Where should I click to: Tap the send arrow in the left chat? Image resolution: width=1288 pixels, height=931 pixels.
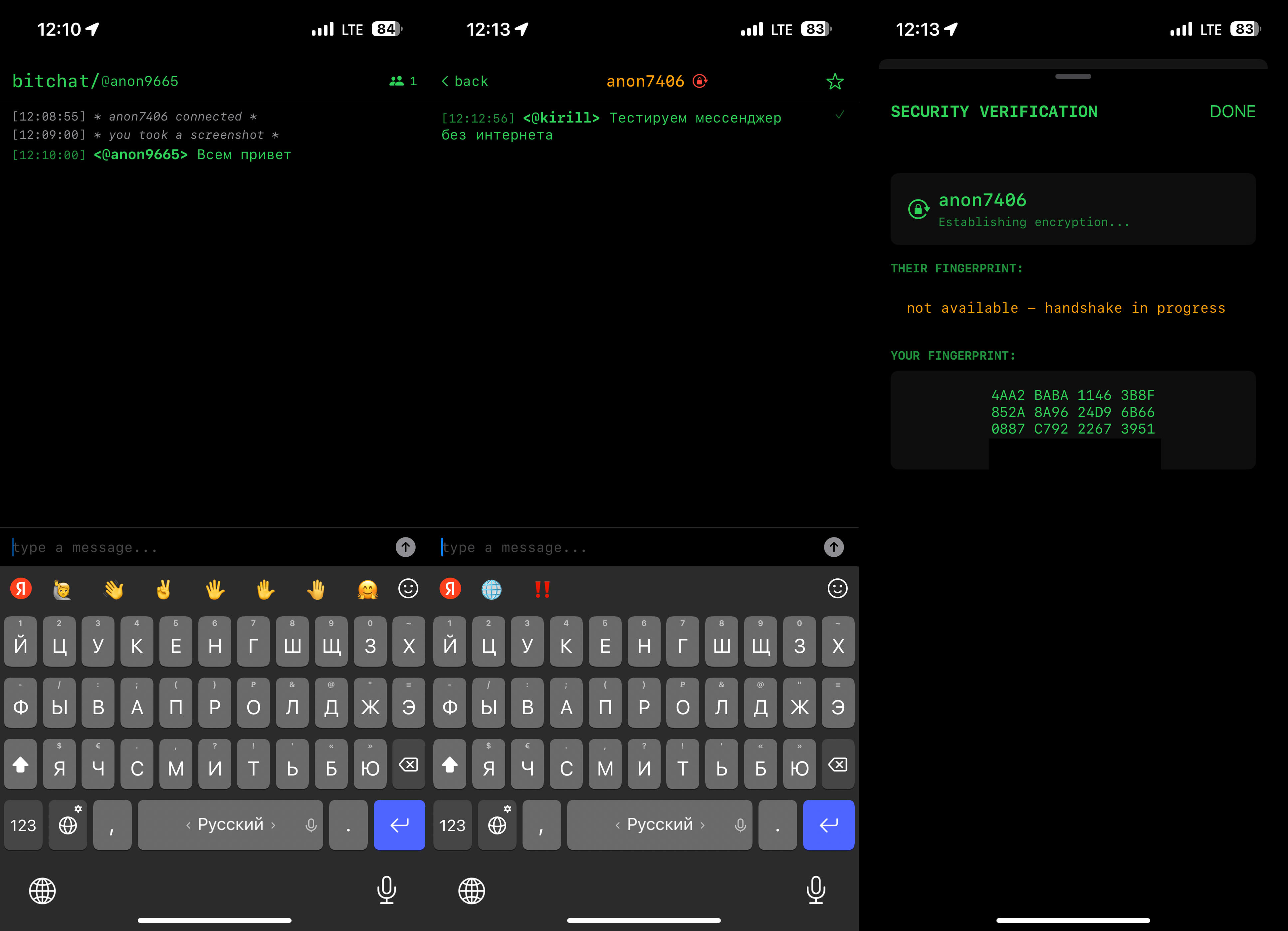pos(405,547)
